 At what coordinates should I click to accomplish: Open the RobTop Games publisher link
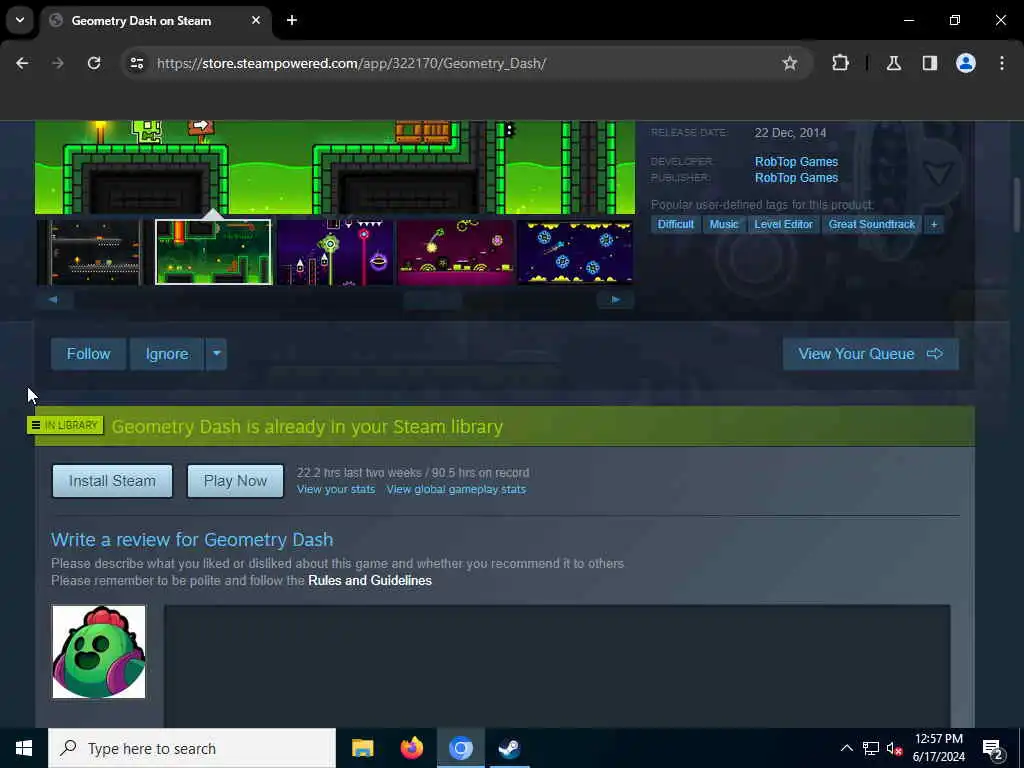[796, 178]
